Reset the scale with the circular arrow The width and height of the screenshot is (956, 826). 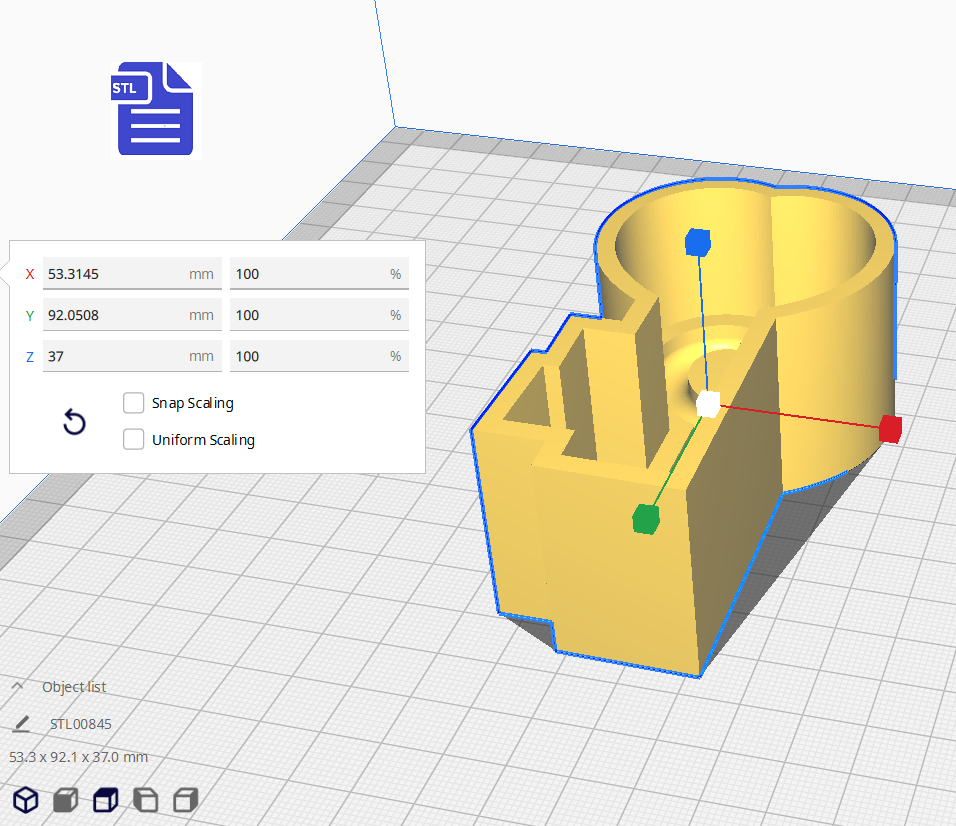pyautogui.click(x=74, y=422)
